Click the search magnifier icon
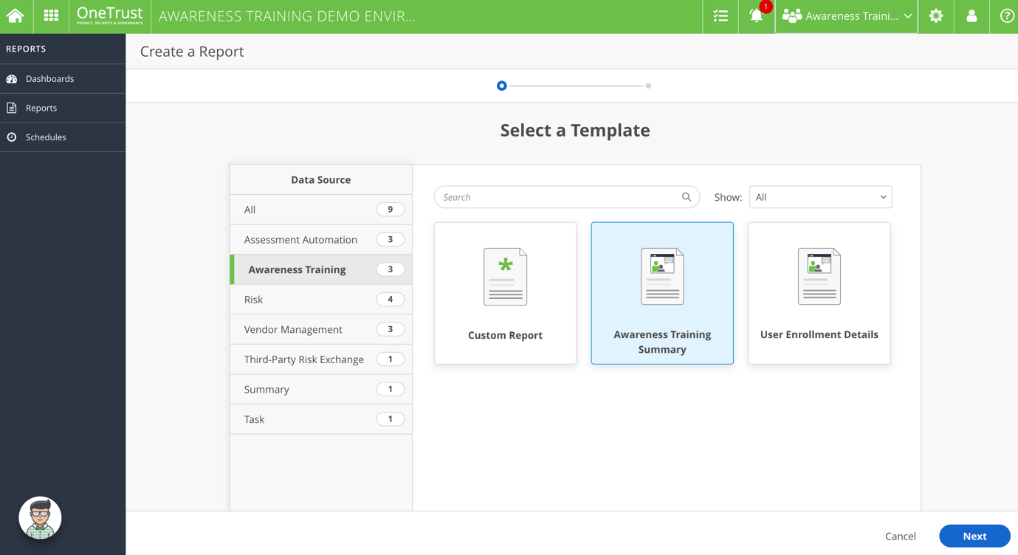This screenshot has width=1018, height=555. (x=686, y=197)
